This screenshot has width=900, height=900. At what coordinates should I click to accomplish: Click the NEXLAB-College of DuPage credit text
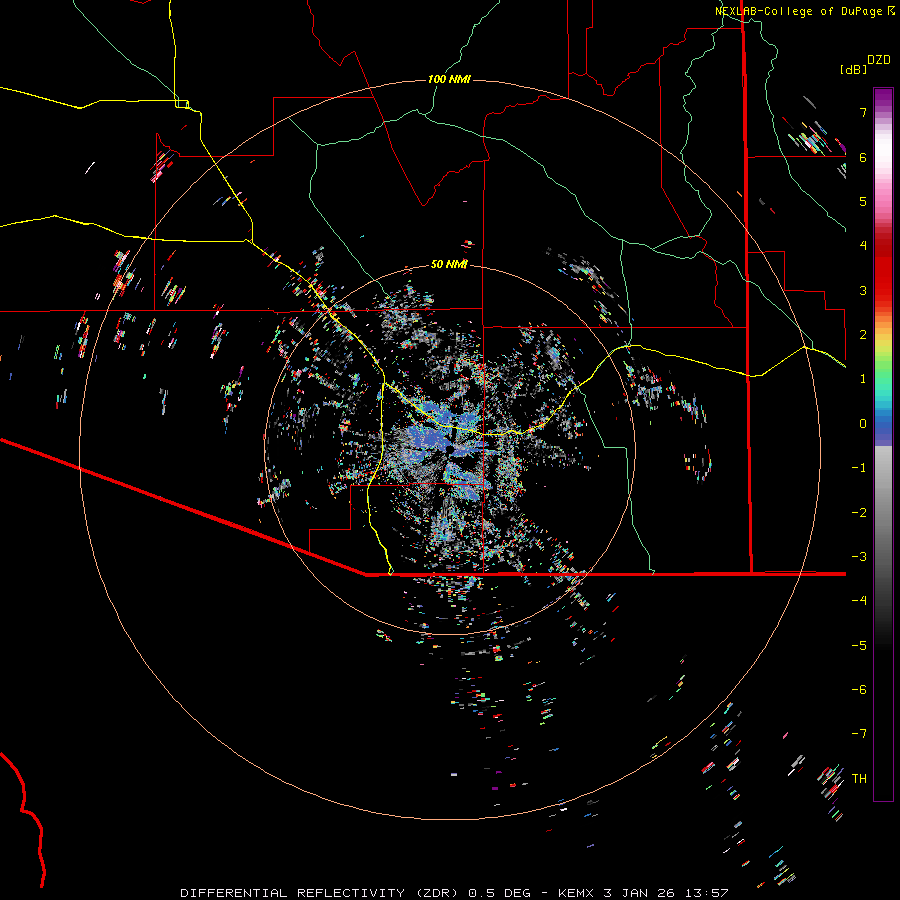(799, 11)
